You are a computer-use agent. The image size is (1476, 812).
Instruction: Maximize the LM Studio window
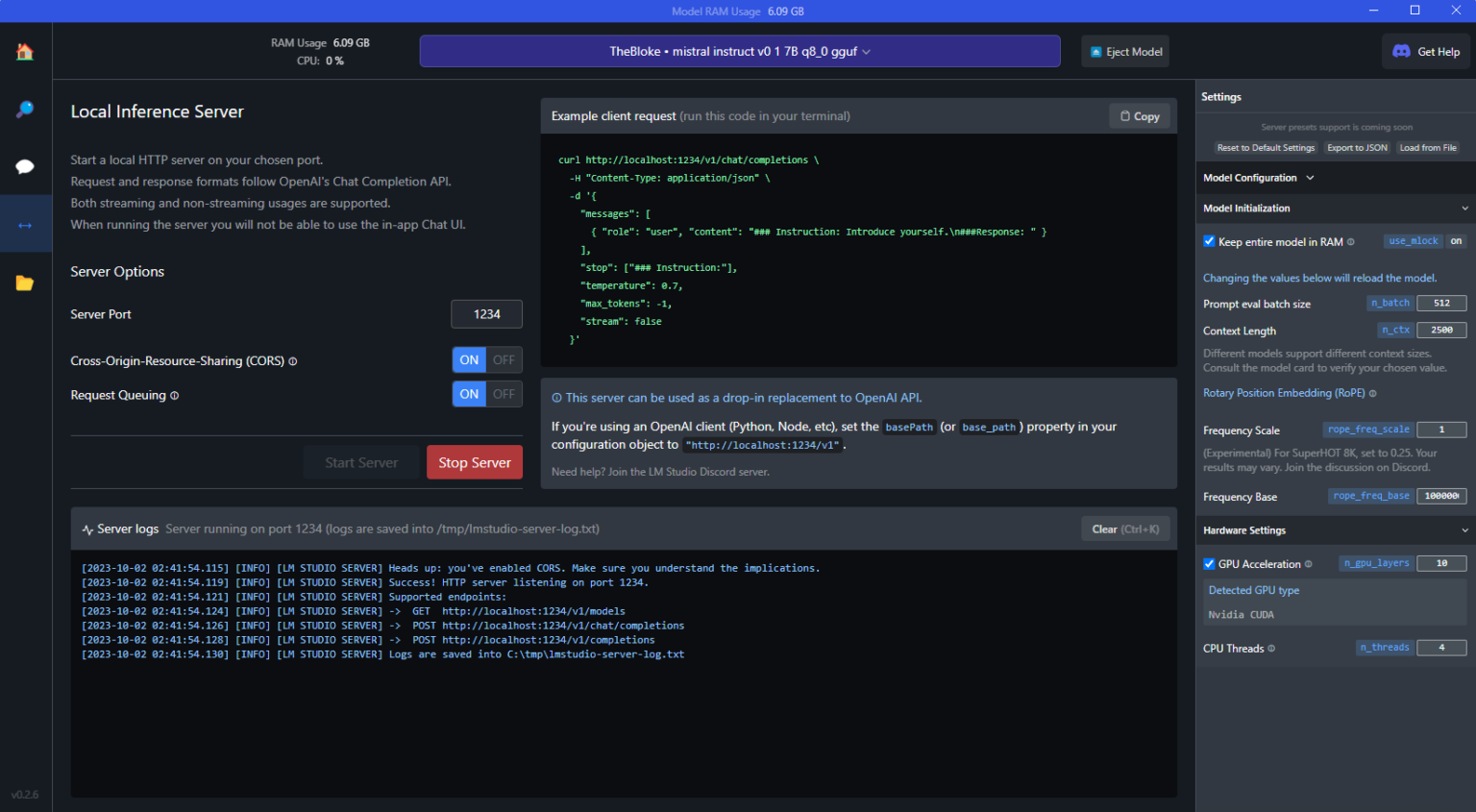coord(1414,11)
